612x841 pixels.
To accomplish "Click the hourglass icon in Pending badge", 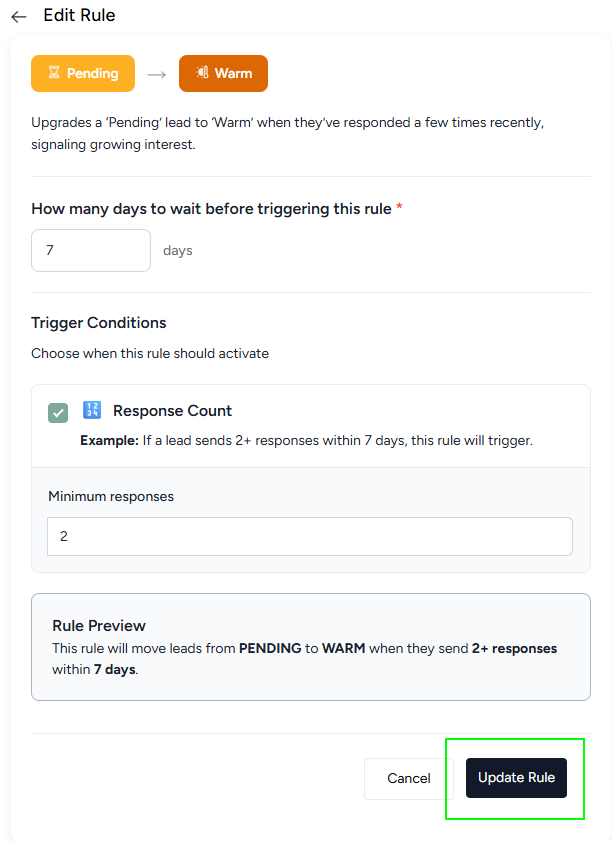I will coord(54,73).
